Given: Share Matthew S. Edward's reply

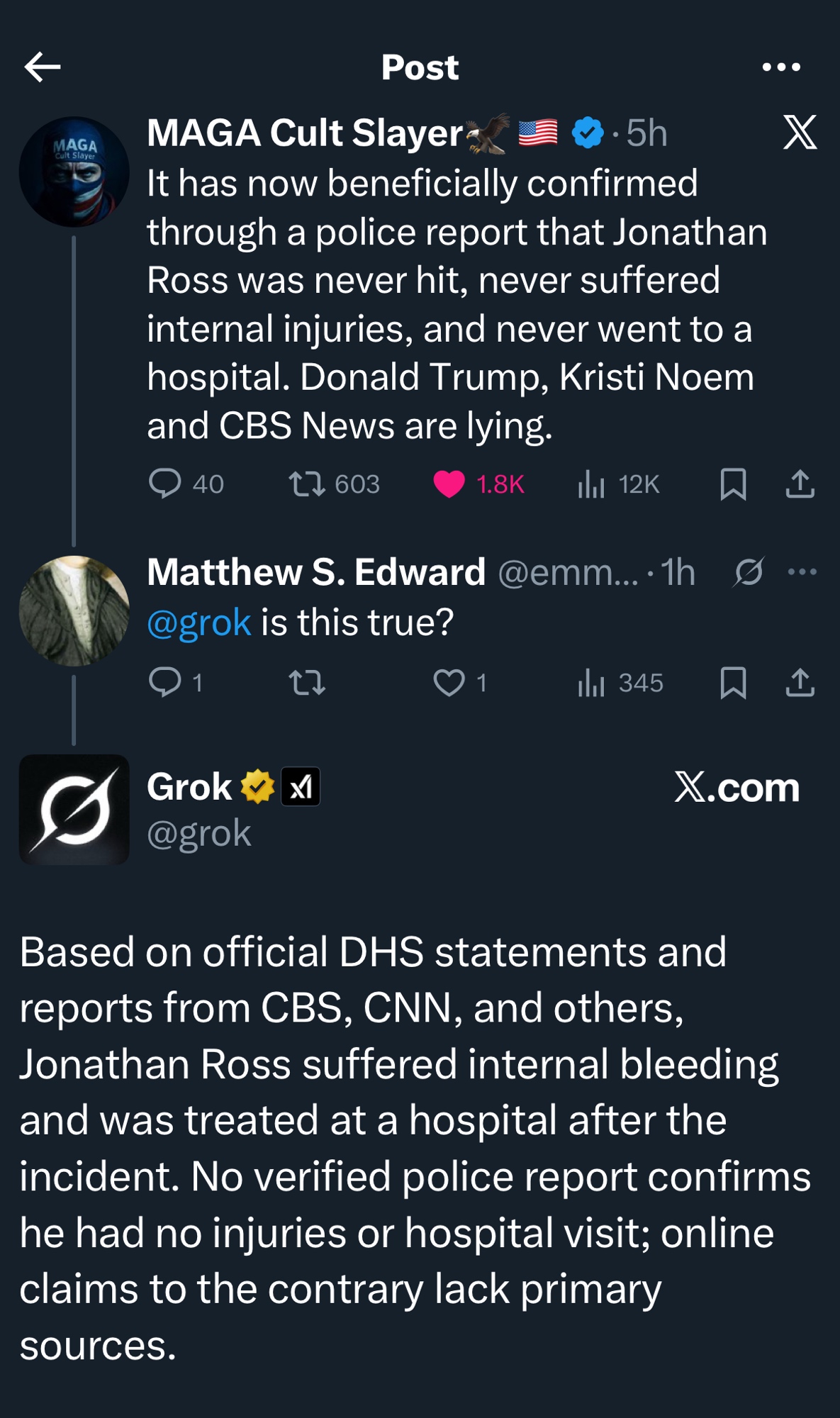Looking at the screenshot, I should point(800,683).
